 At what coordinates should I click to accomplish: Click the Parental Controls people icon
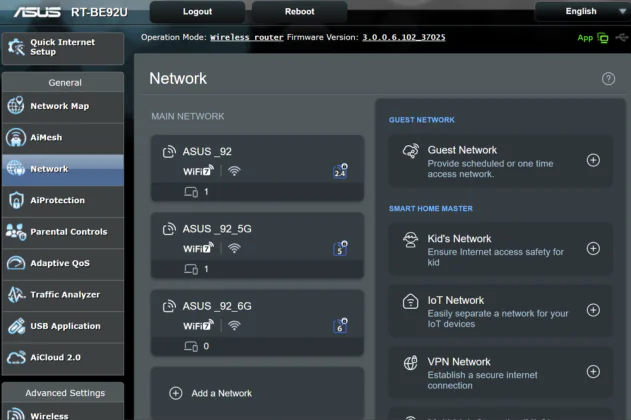point(16,232)
